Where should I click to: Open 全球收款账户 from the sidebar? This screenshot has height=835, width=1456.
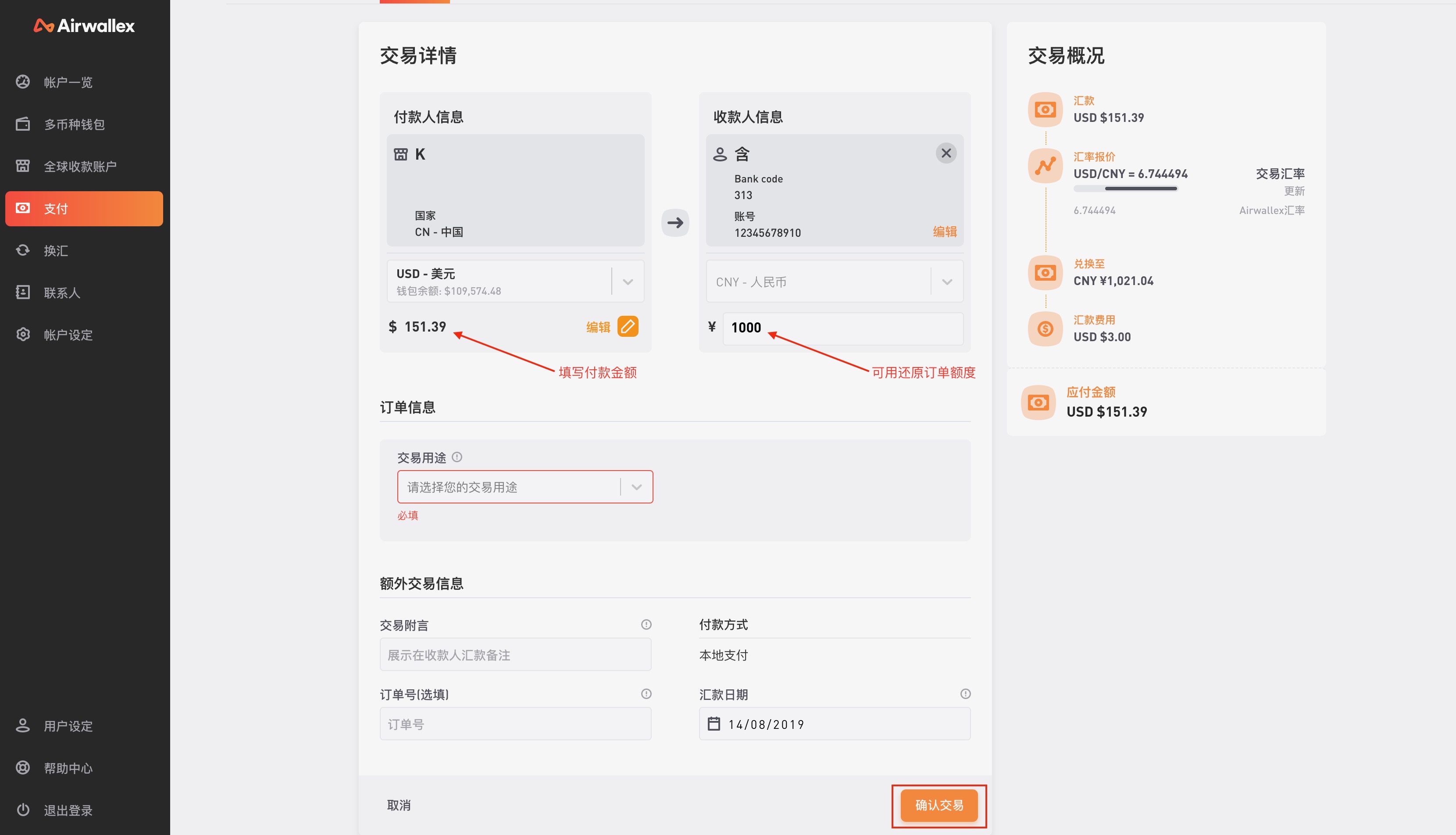click(x=81, y=166)
